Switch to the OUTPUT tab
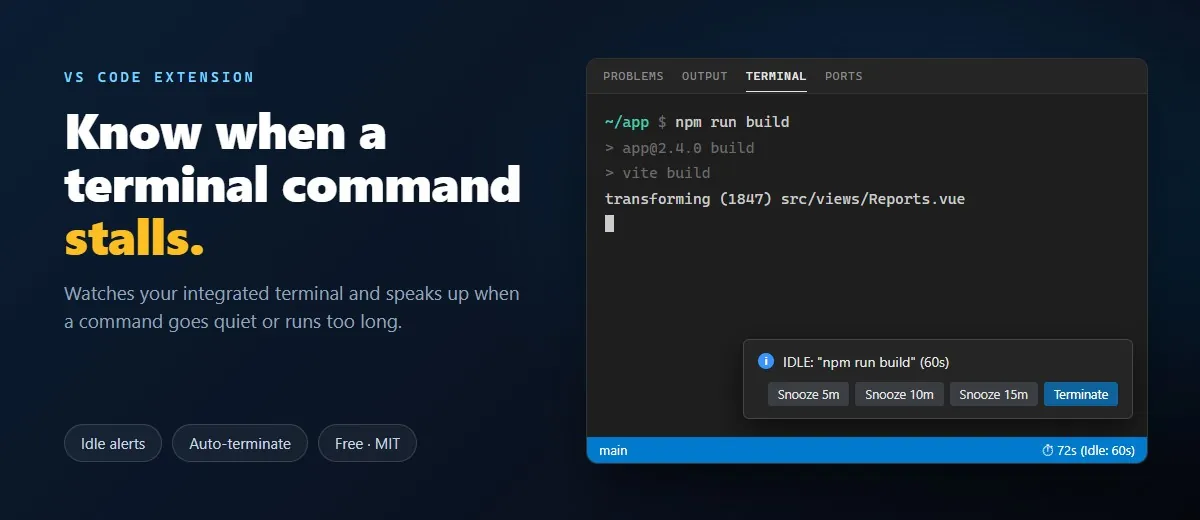 (x=705, y=76)
